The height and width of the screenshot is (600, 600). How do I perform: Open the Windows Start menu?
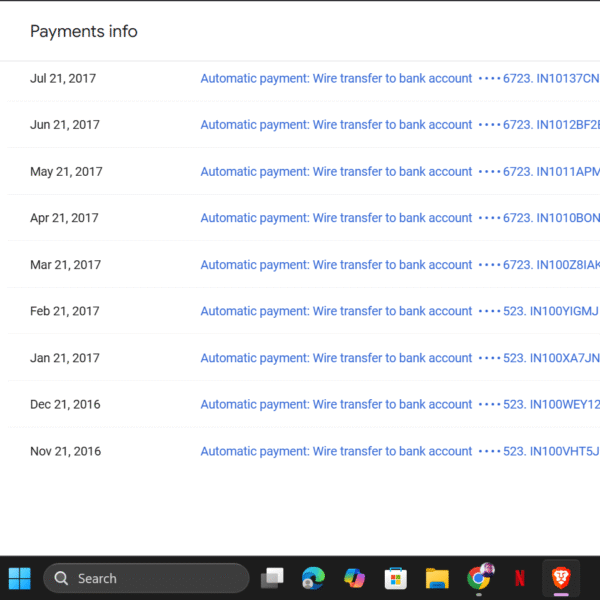click(20, 578)
